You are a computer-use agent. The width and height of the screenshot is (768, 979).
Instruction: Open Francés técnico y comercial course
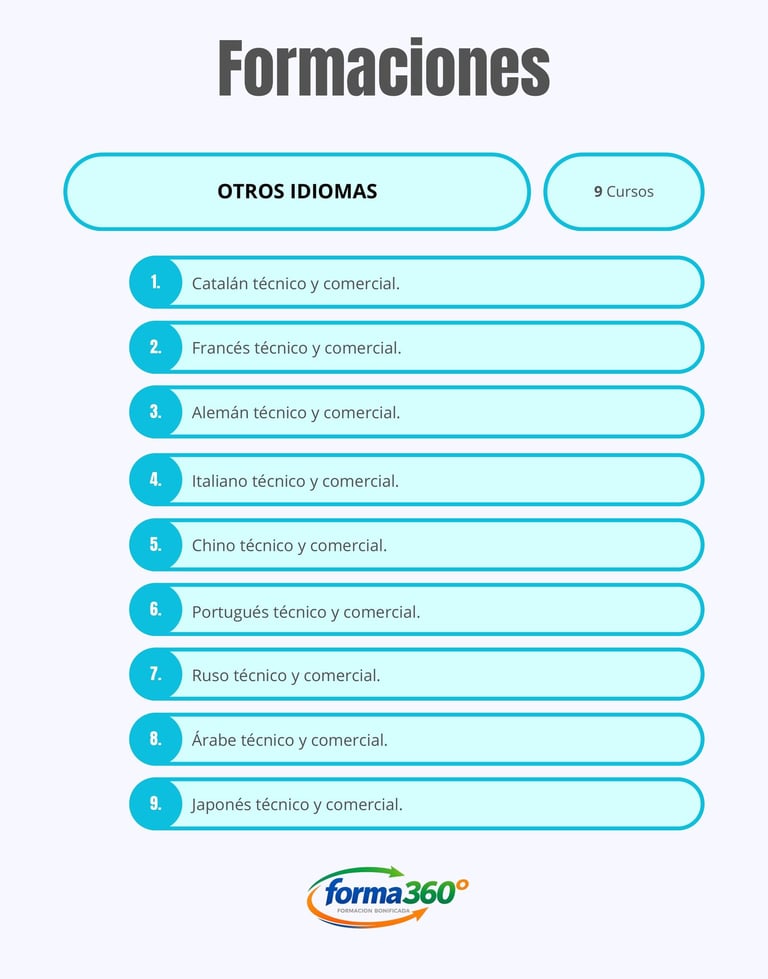coord(416,347)
